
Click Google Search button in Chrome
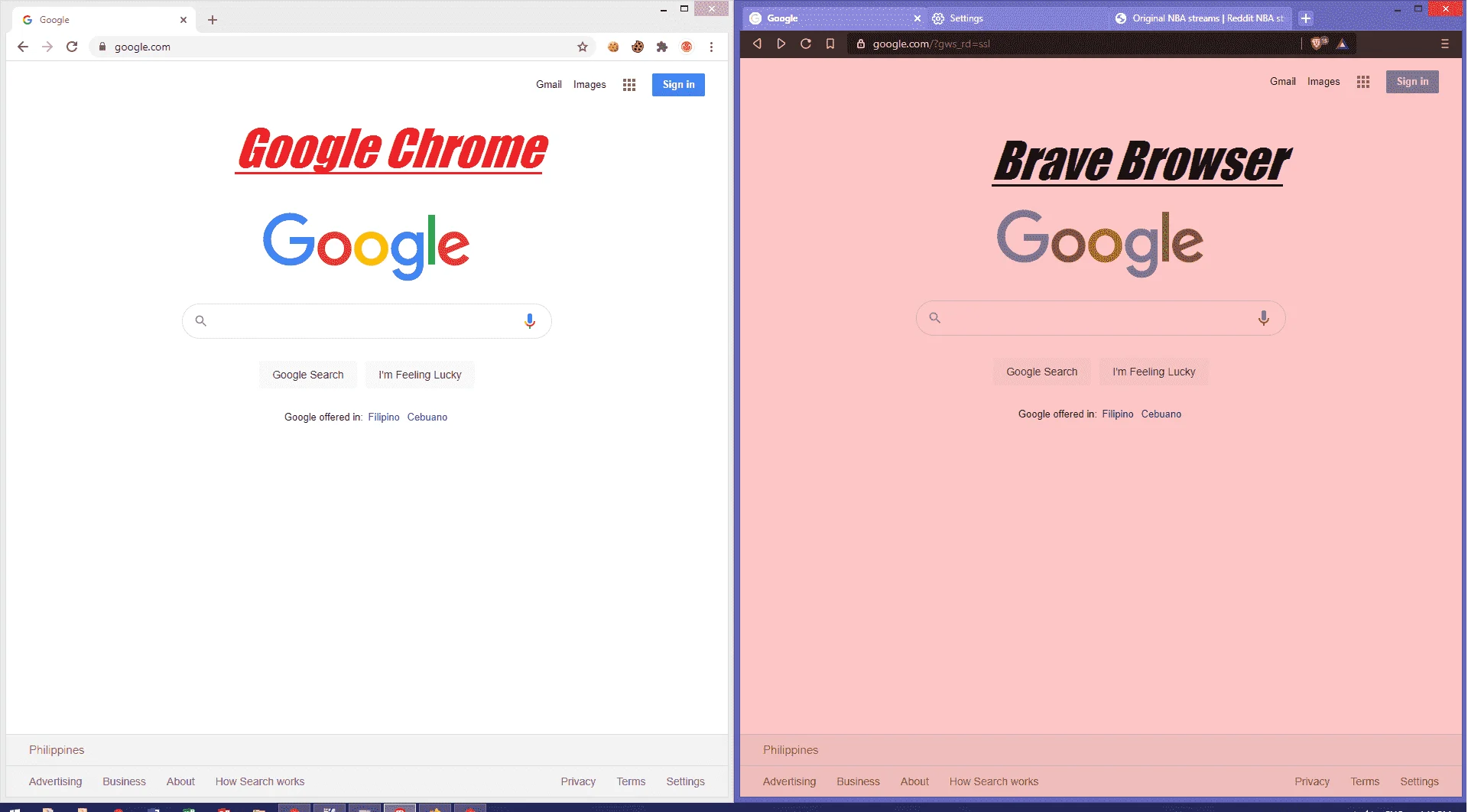[x=308, y=375]
